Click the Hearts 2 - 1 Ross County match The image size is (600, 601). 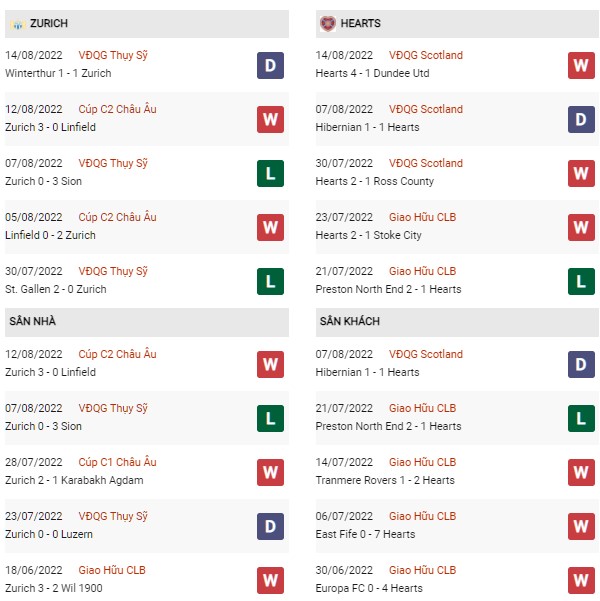[x=375, y=181]
